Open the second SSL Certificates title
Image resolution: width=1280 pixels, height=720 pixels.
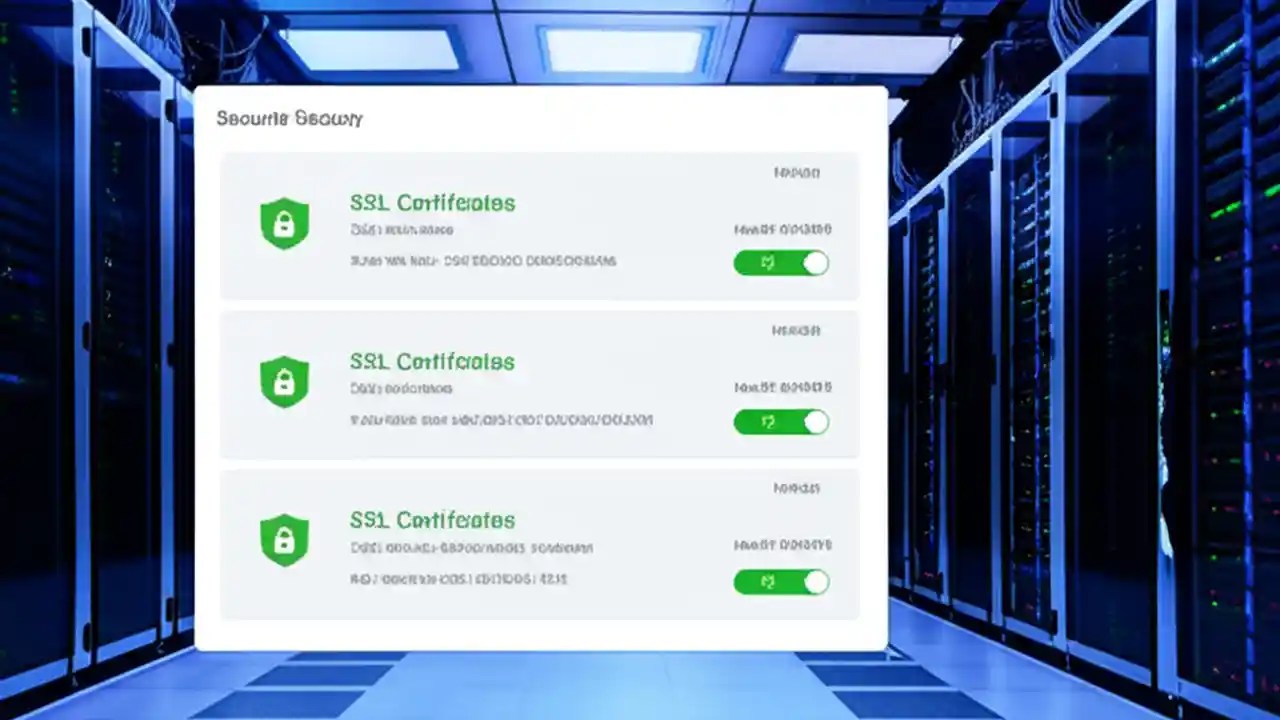pyautogui.click(x=433, y=361)
